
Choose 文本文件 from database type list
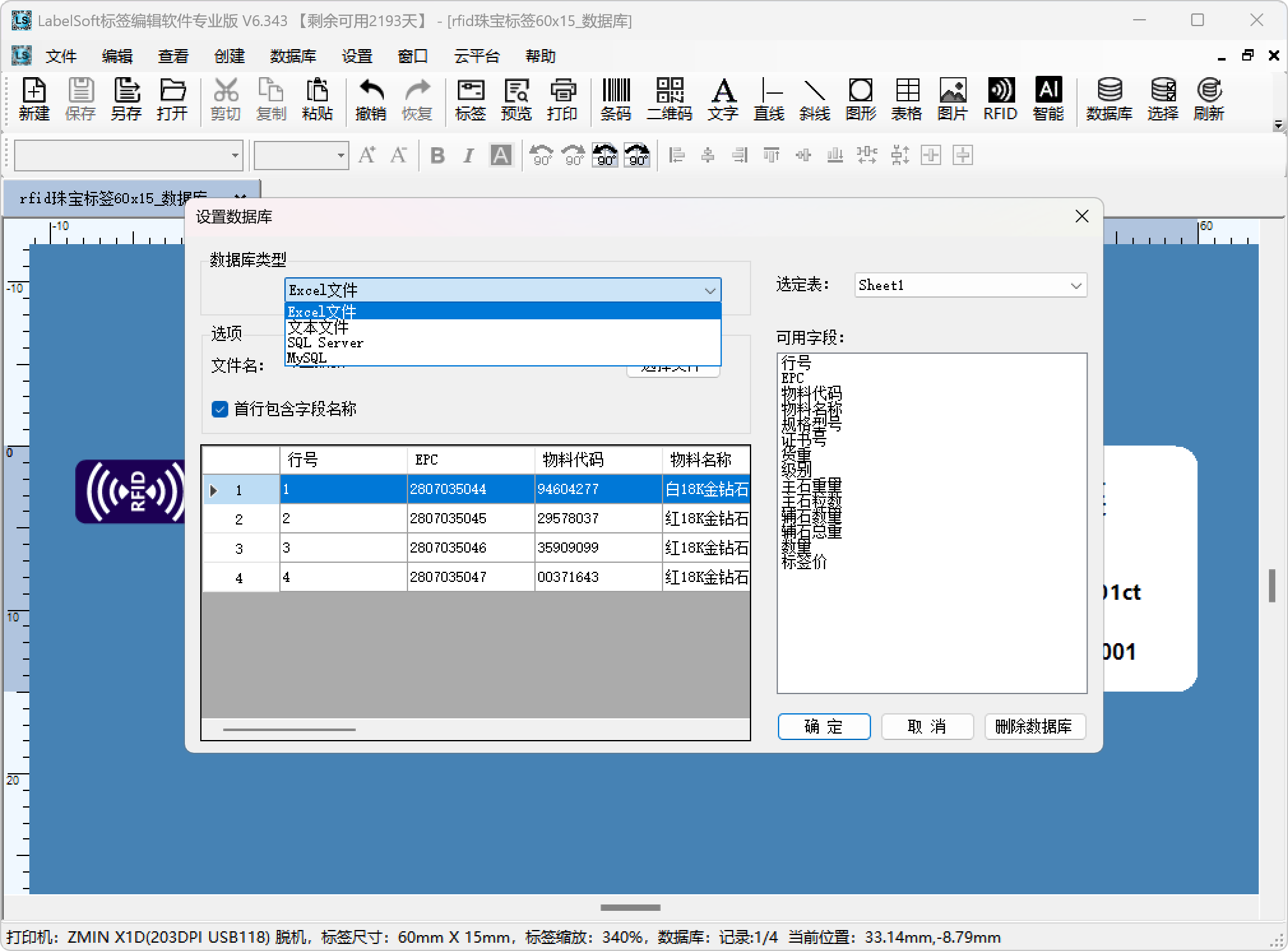[502, 328]
